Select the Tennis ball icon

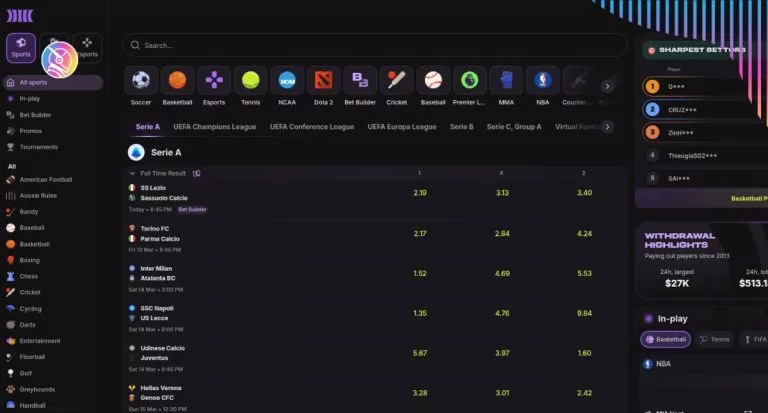pyautogui.click(x=250, y=80)
